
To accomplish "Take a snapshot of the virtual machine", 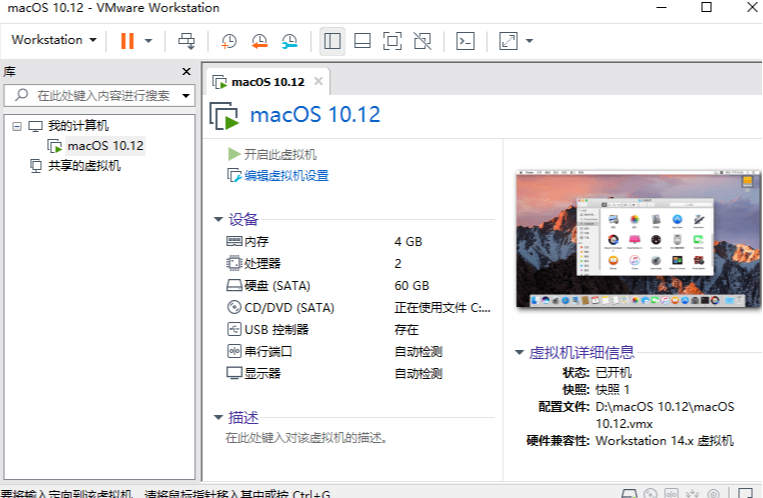I will tap(229, 41).
